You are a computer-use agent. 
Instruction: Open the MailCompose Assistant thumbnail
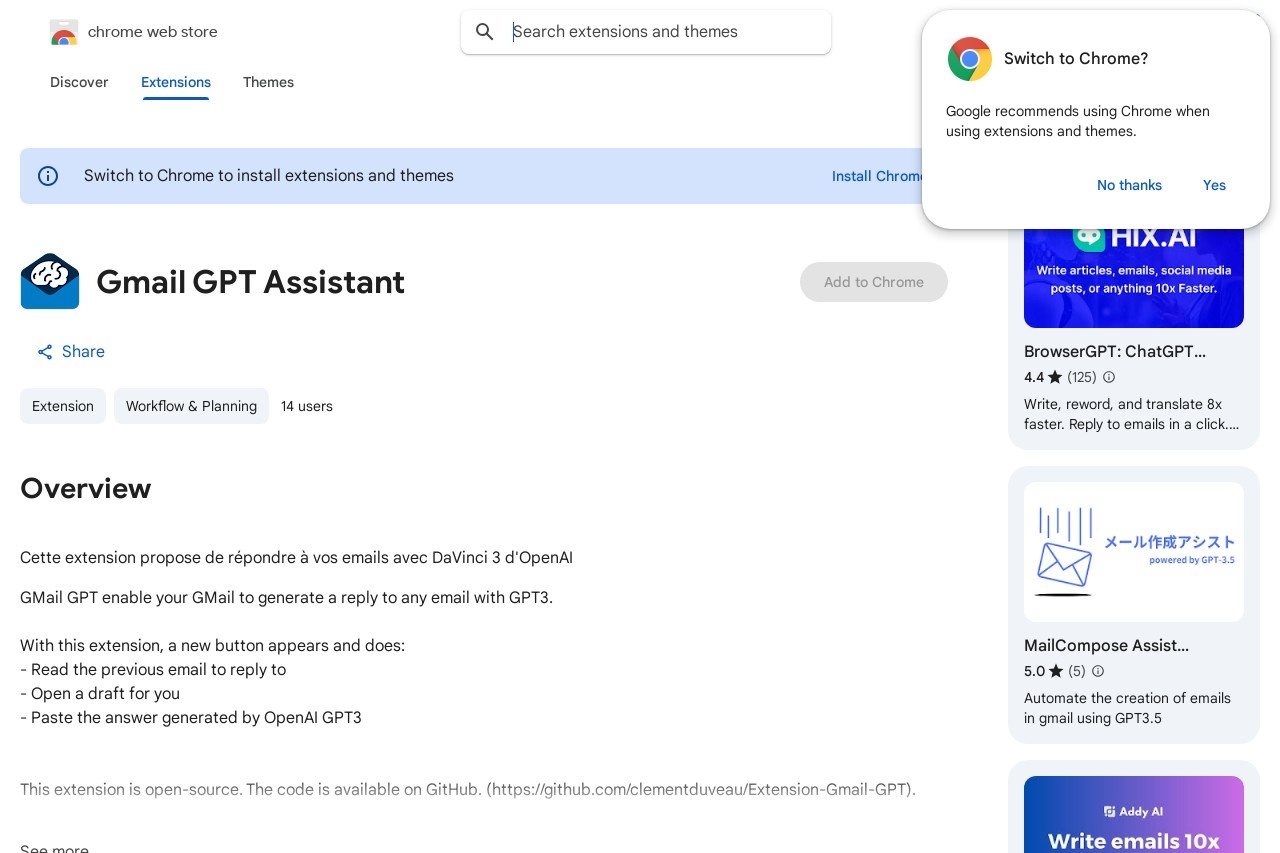[1134, 552]
